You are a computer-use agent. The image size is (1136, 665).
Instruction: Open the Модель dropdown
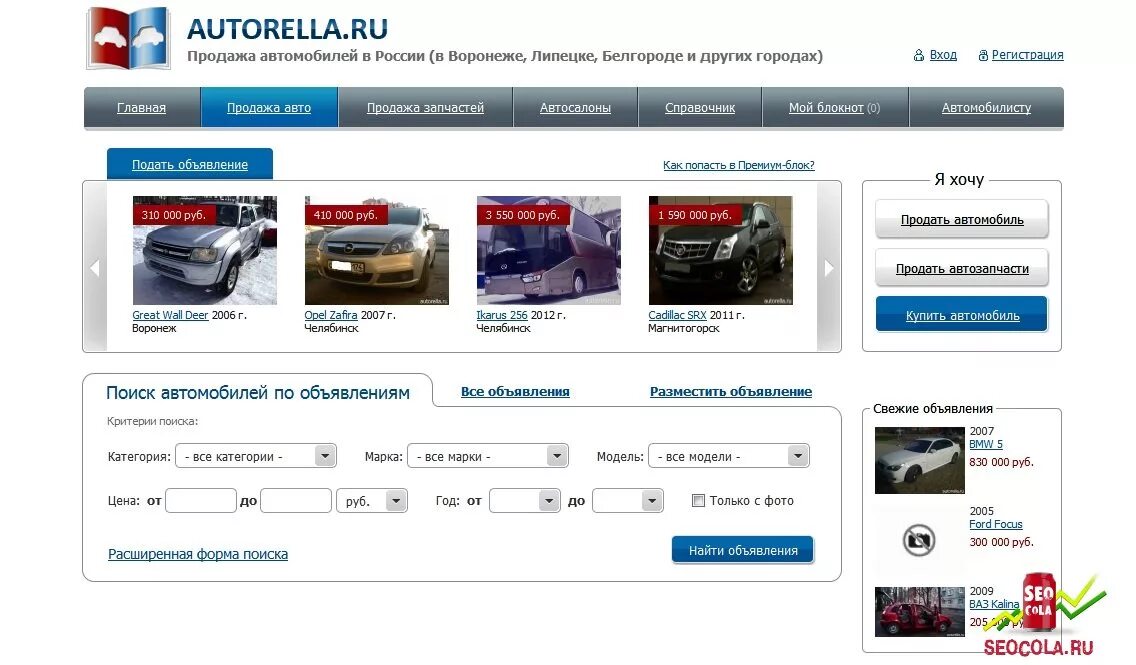pyautogui.click(x=729, y=456)
